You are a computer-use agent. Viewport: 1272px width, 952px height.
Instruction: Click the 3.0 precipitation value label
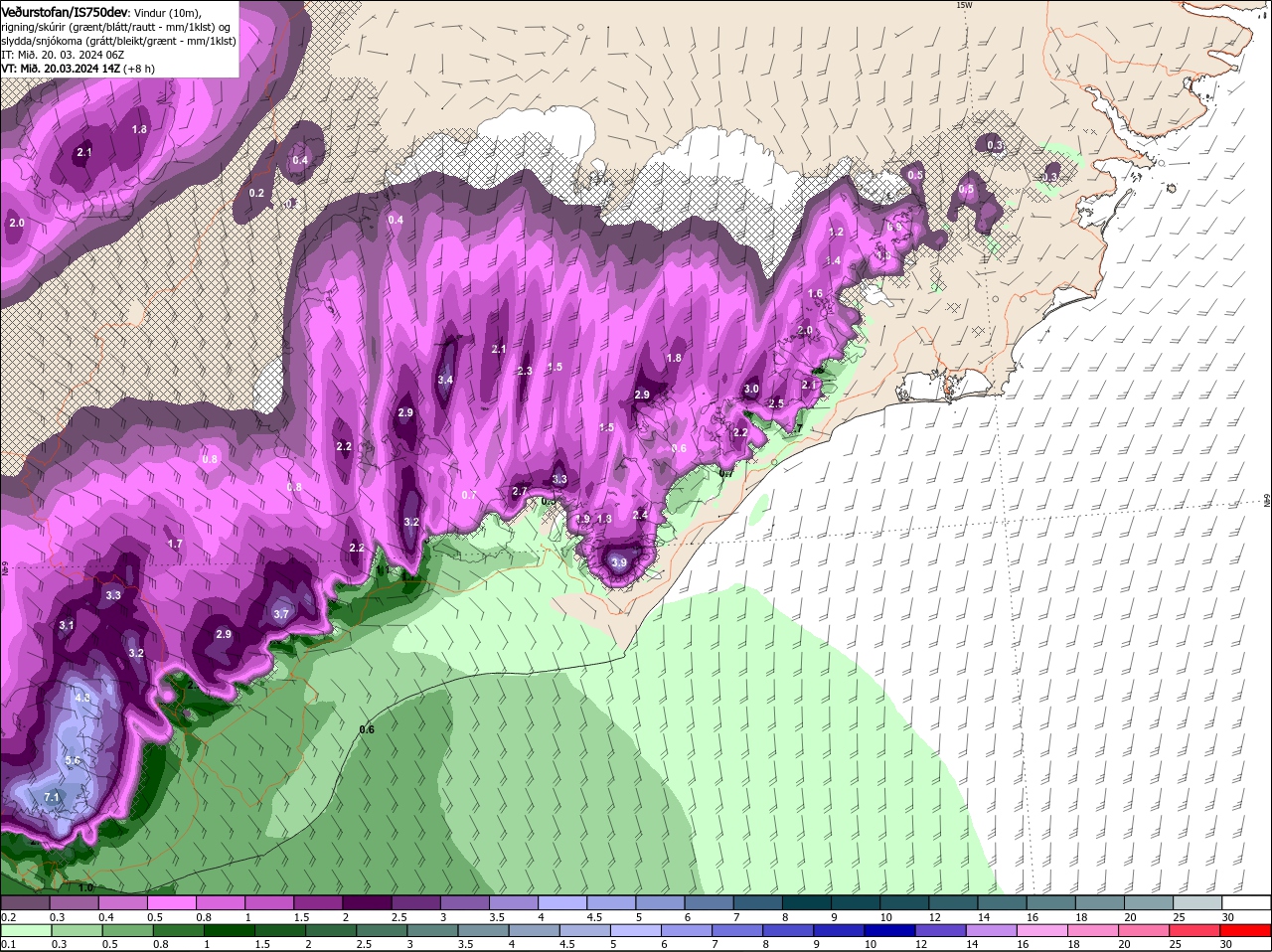tap(751, 390)
